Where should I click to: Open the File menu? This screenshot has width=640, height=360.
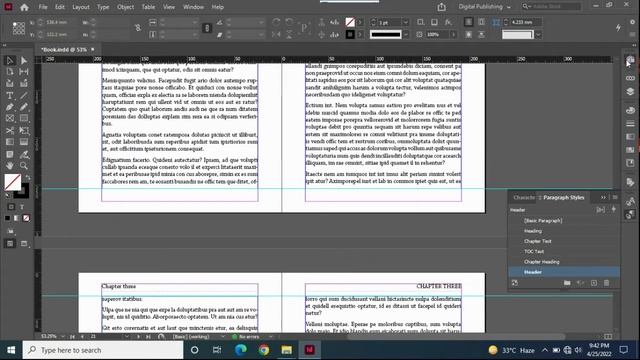point(43,7)
